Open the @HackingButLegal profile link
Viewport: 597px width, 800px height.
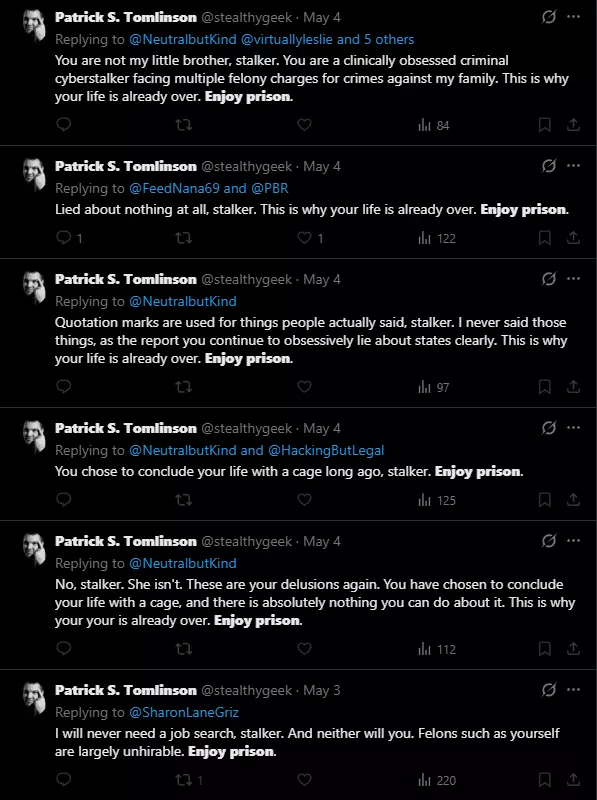tap(326, 451)
